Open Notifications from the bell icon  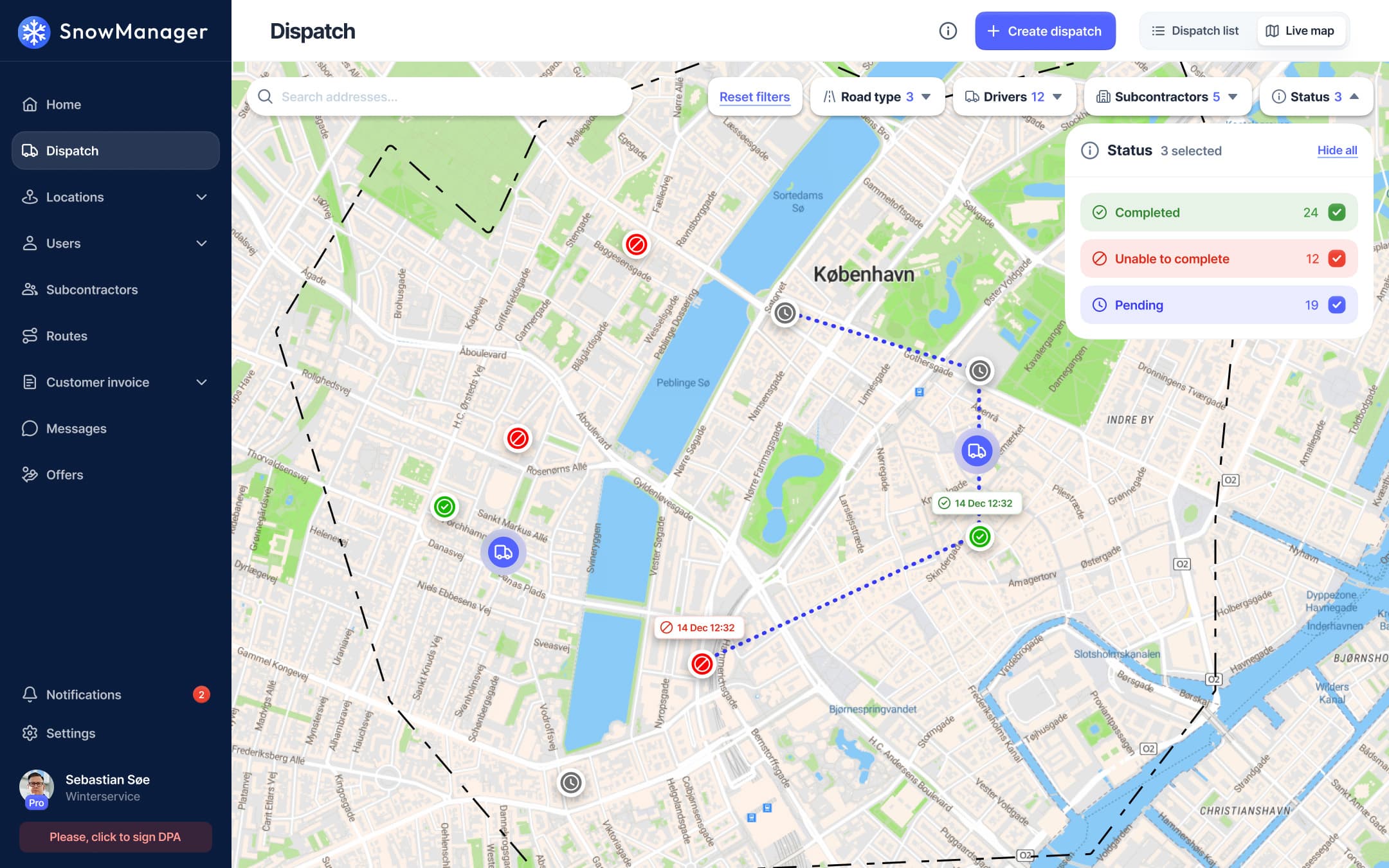[30, 694]
